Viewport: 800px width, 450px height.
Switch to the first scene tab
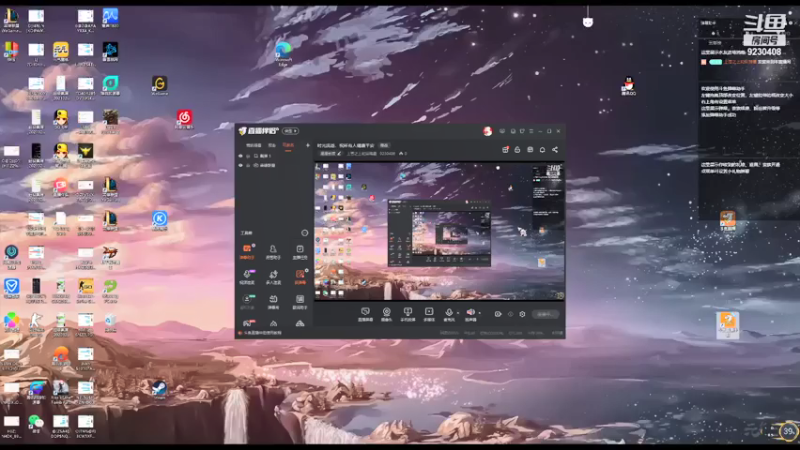[254, 145]
